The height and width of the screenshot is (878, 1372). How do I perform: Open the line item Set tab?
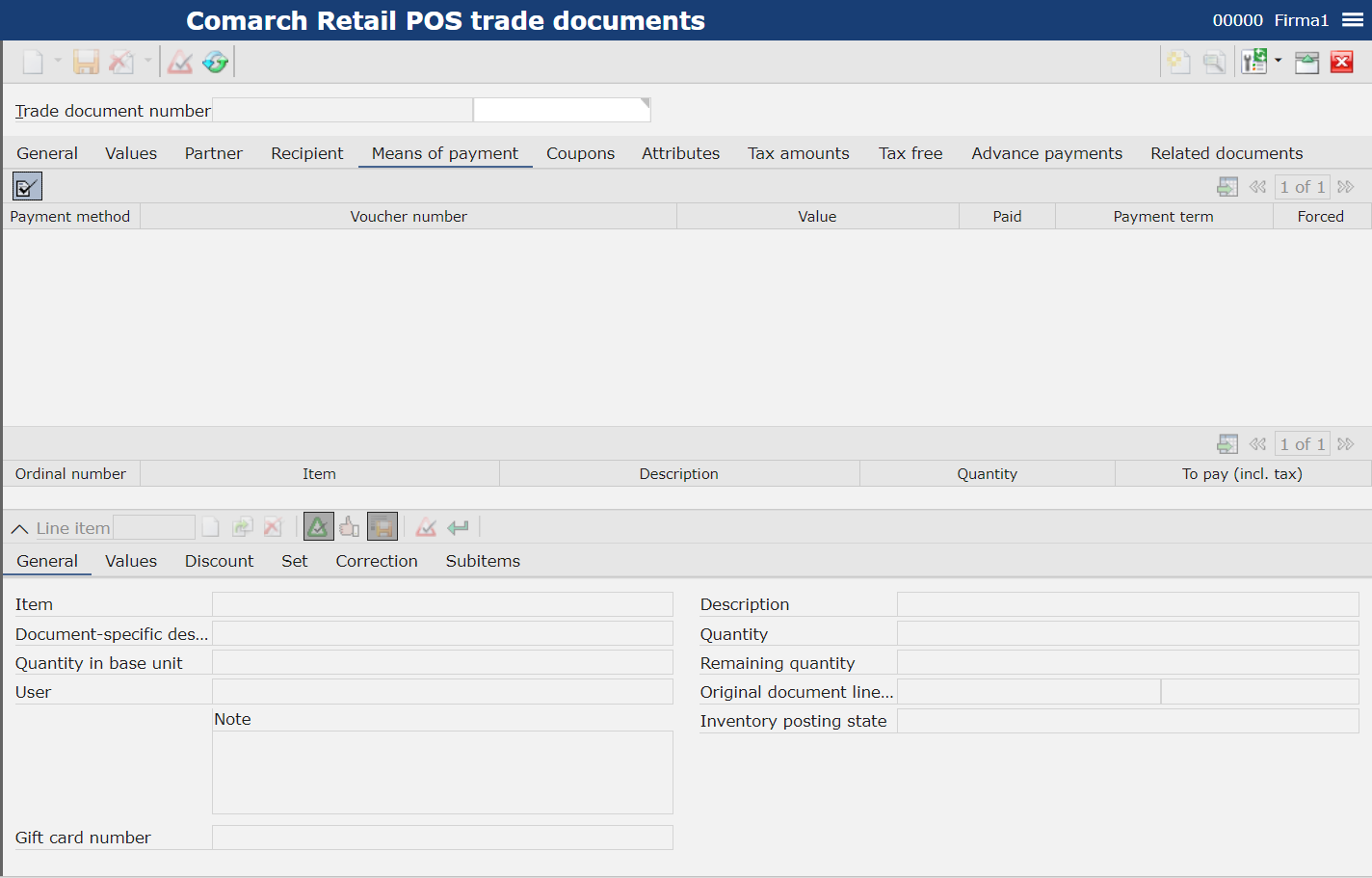pyautogui.click(x=295, y=561)
